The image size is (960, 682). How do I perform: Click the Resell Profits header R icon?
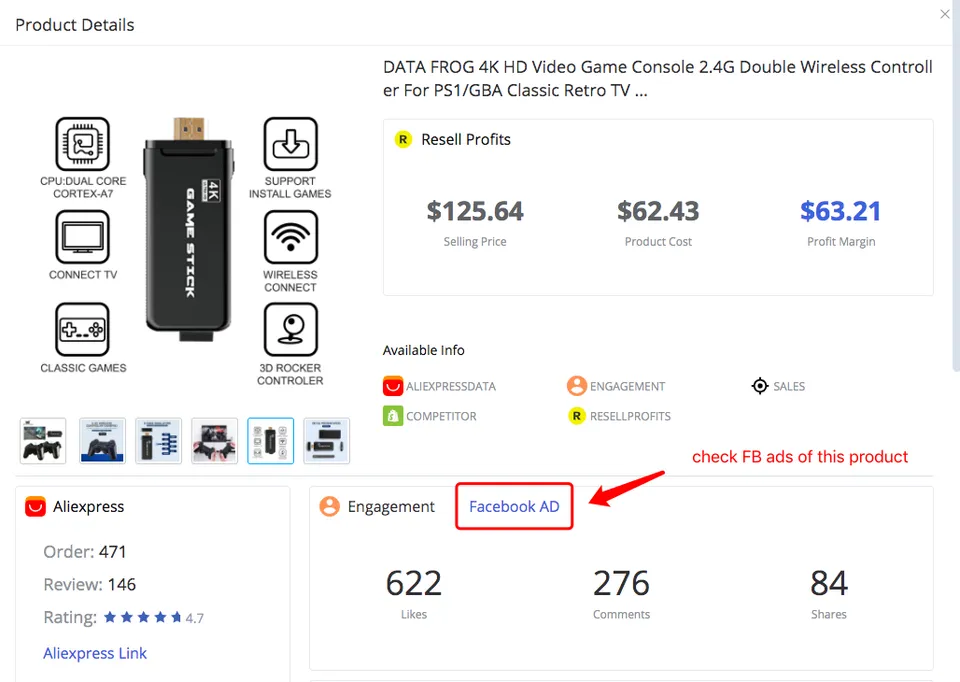[x=403, y=140]
